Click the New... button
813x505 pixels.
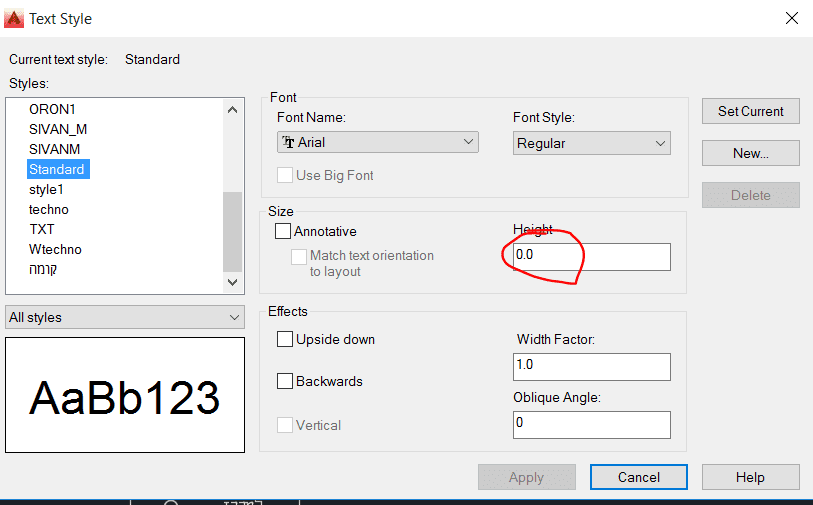(x=750, y=153)
